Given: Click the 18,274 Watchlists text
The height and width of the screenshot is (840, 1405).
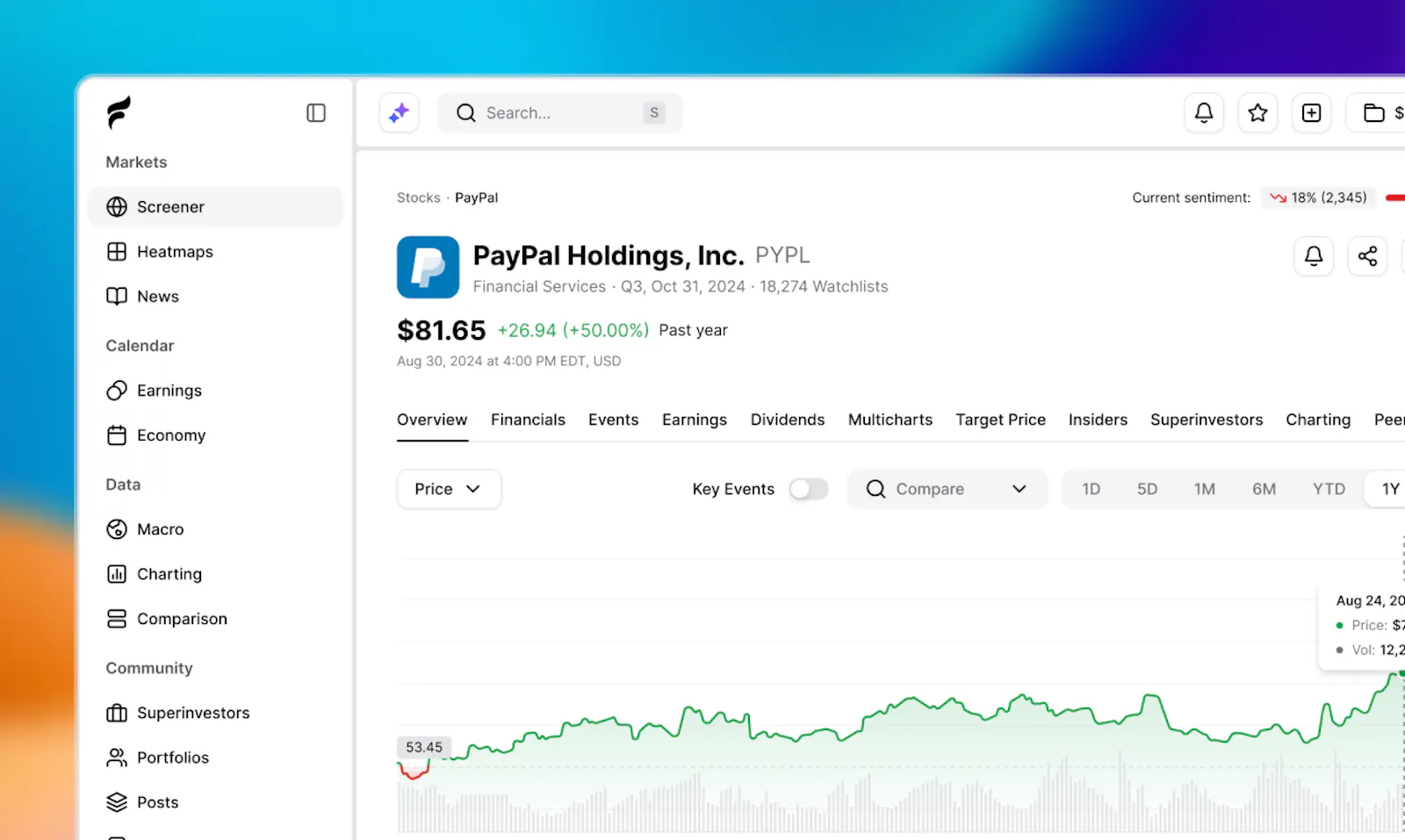Looking at the screenshot, I should click(x=824, y=286).
